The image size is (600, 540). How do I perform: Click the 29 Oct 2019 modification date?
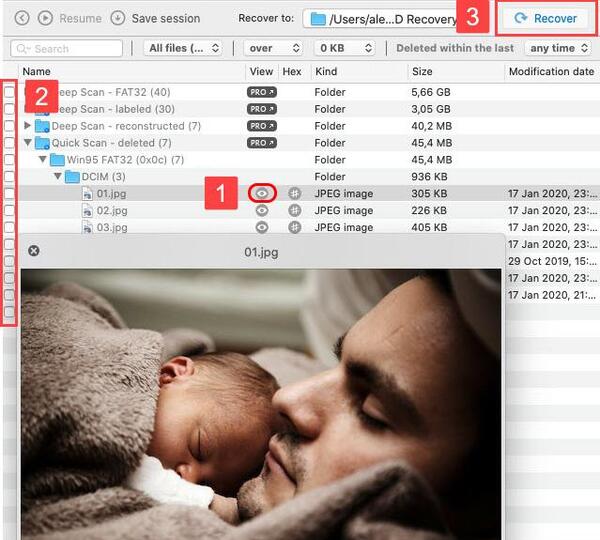point(552,261)
